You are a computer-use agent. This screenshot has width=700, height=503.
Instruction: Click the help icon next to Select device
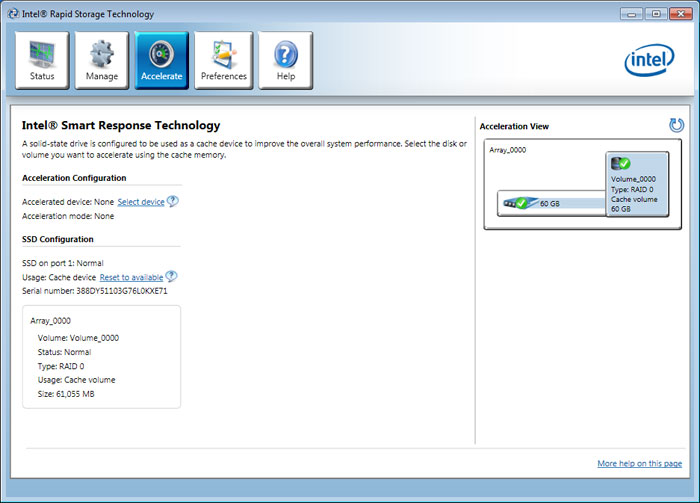(x=172, y=201)
